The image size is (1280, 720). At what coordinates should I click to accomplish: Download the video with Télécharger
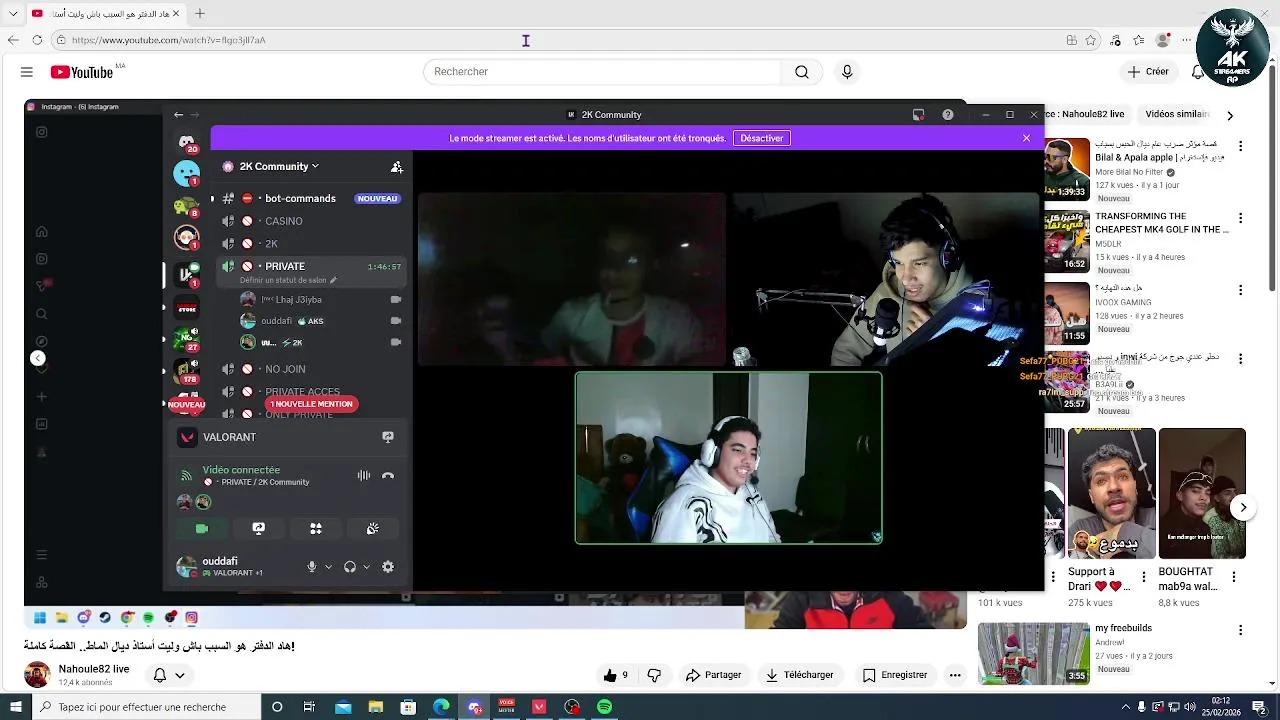click(x=799, y=675)
